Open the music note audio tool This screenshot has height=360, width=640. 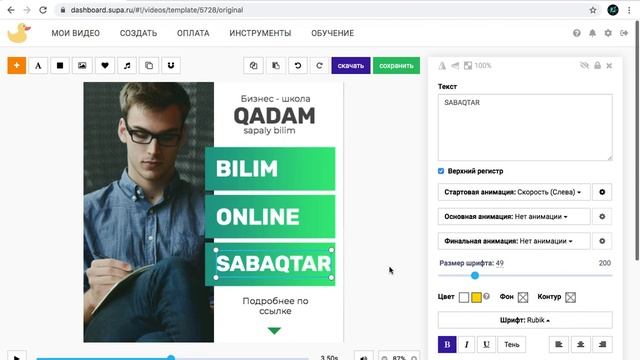[127, 65]
